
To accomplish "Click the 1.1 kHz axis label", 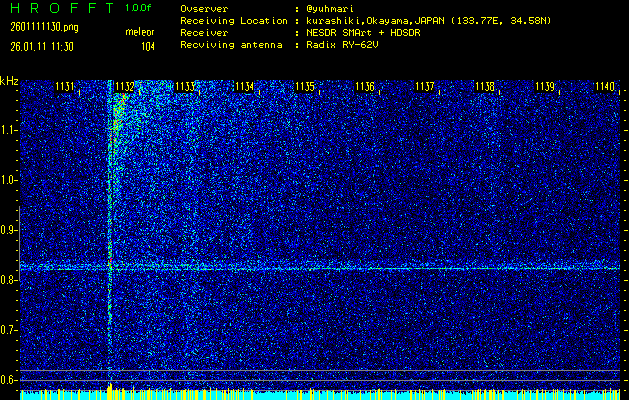I will 9,130.
